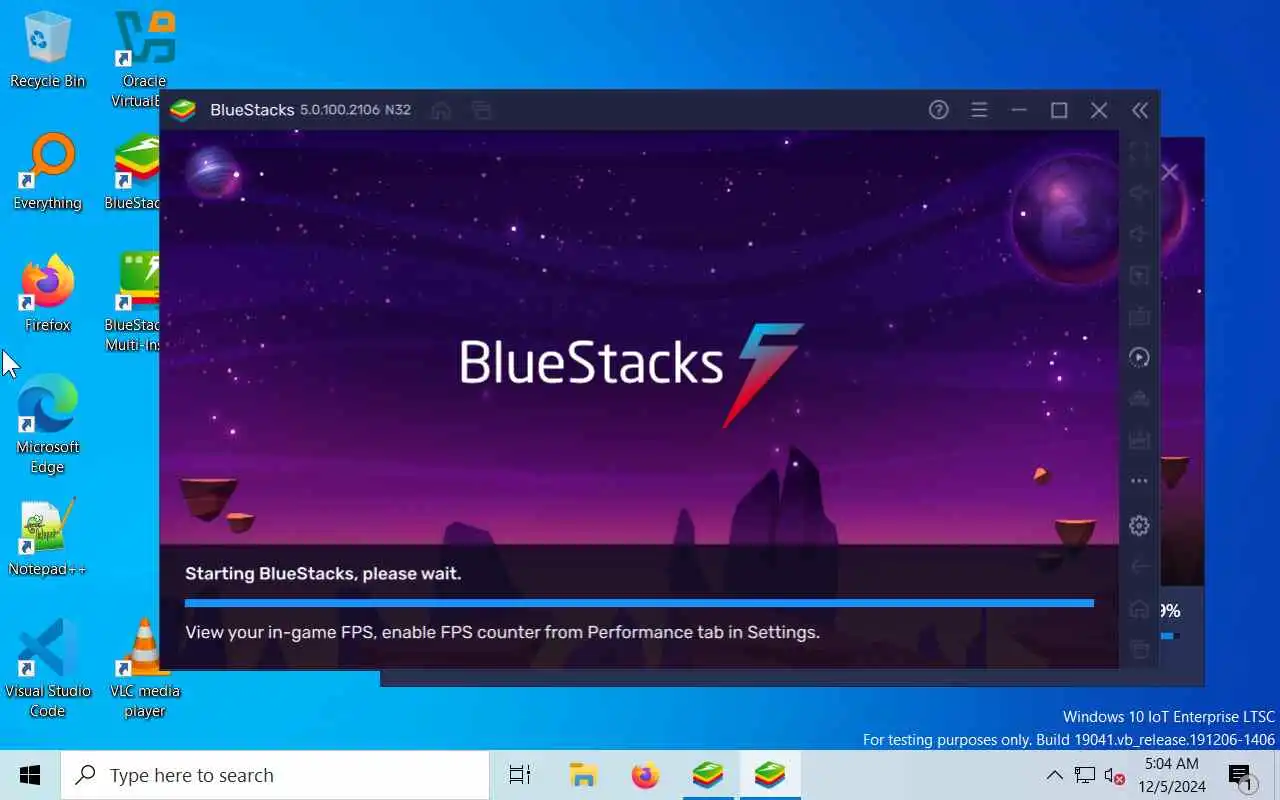Click the network icon in system tray
The image size is (1280, 800).
point(1084,775)
